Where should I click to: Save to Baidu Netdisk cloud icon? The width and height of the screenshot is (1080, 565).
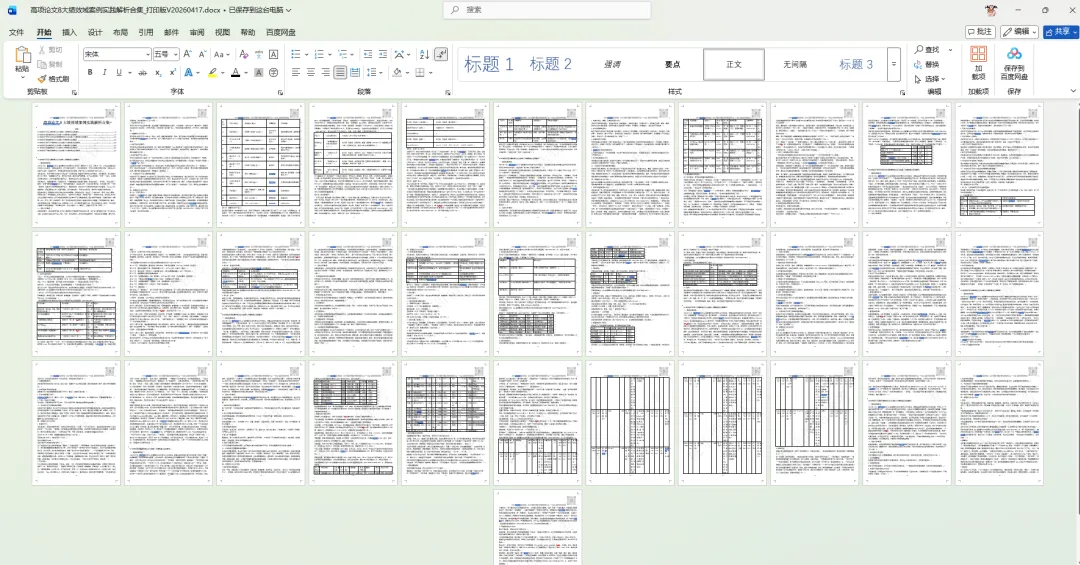(x=1014, y=54)
